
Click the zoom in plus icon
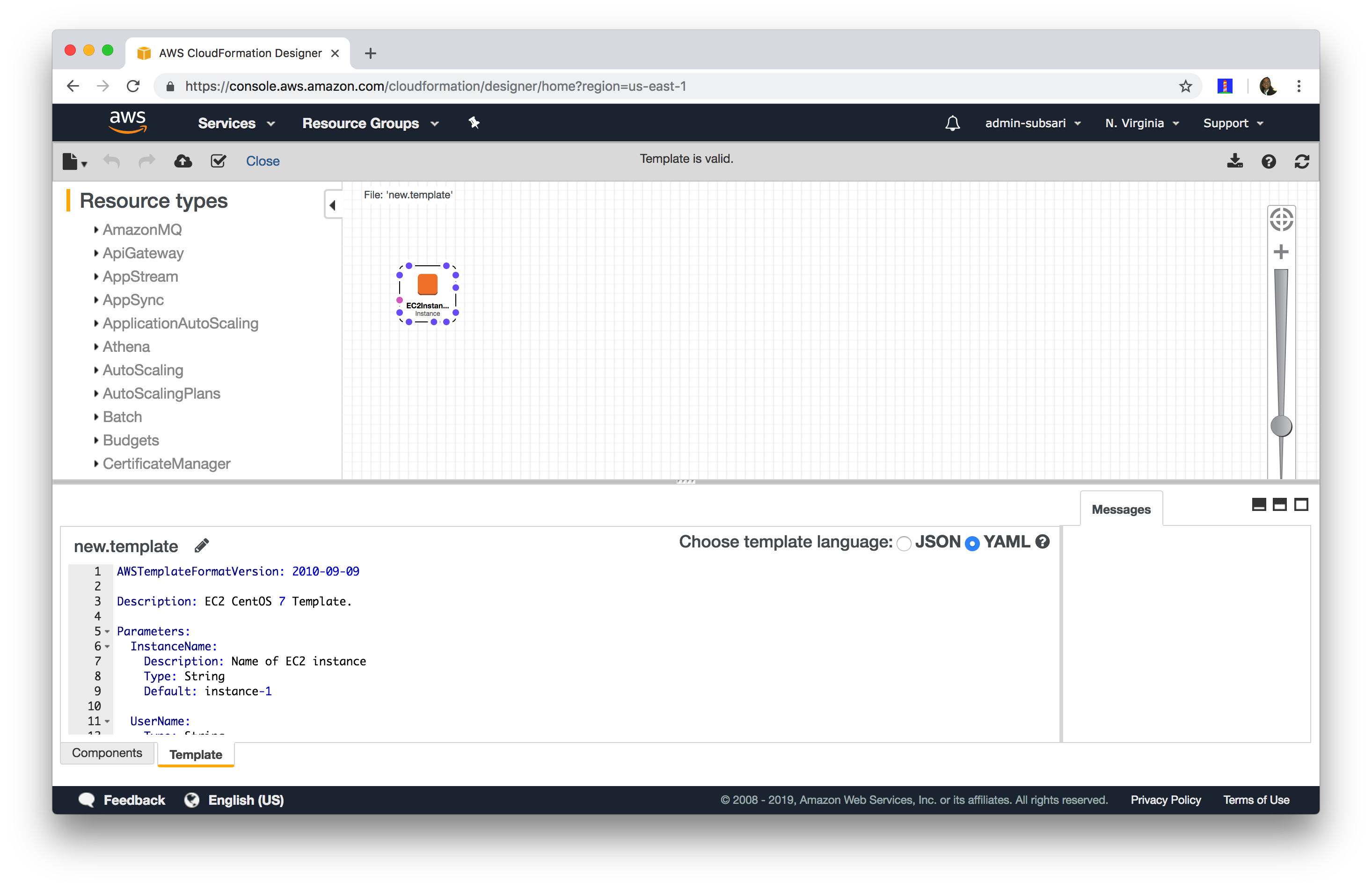point(1281,252)
